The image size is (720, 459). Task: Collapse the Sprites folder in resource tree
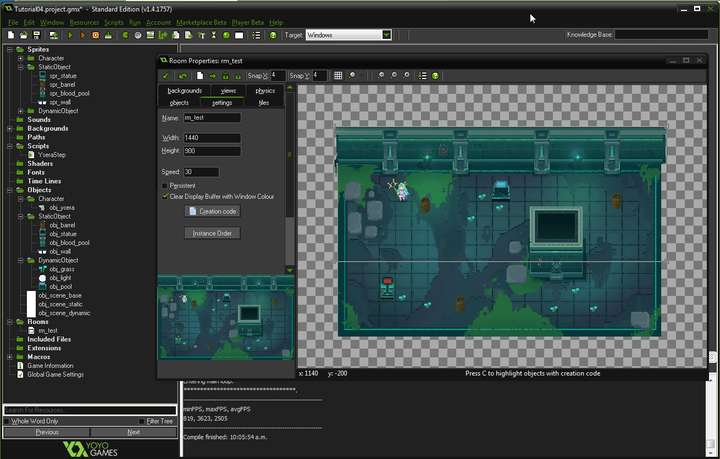(10, 49)
